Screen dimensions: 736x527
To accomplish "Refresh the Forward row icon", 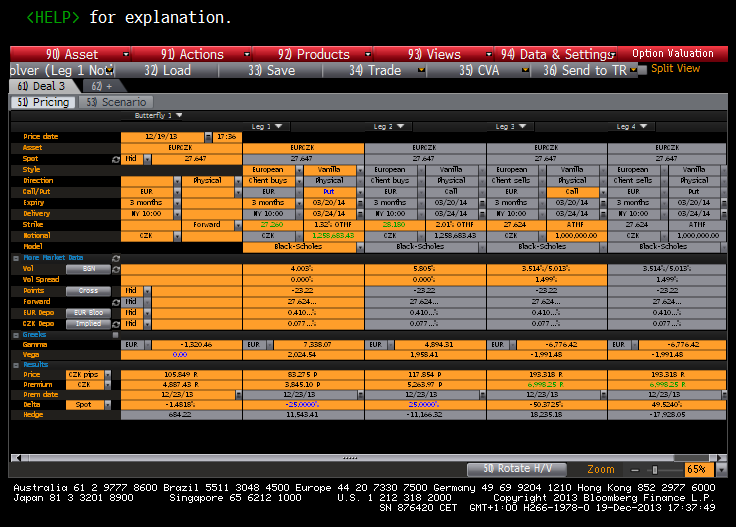I will [x=116, y=302].
